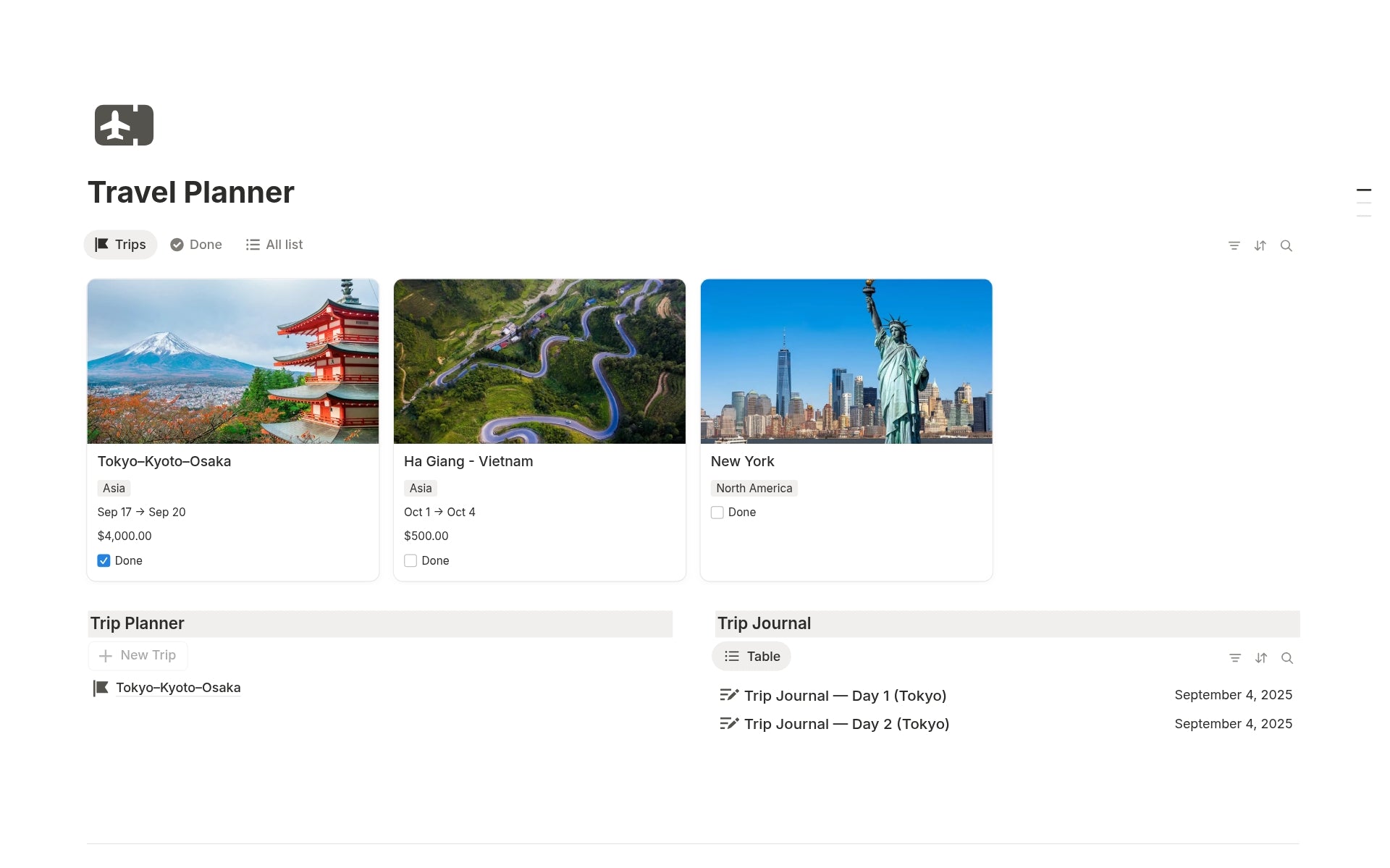Click the Ha Giang cover image thumbnail

(x=539, y=361)
